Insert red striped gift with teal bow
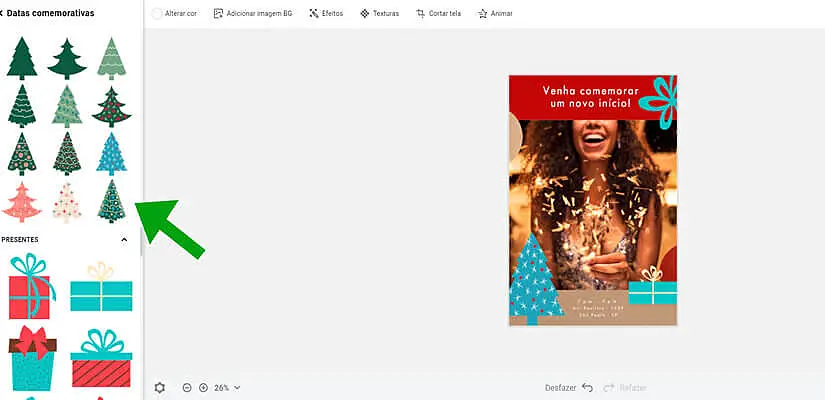 pos(101,358)
